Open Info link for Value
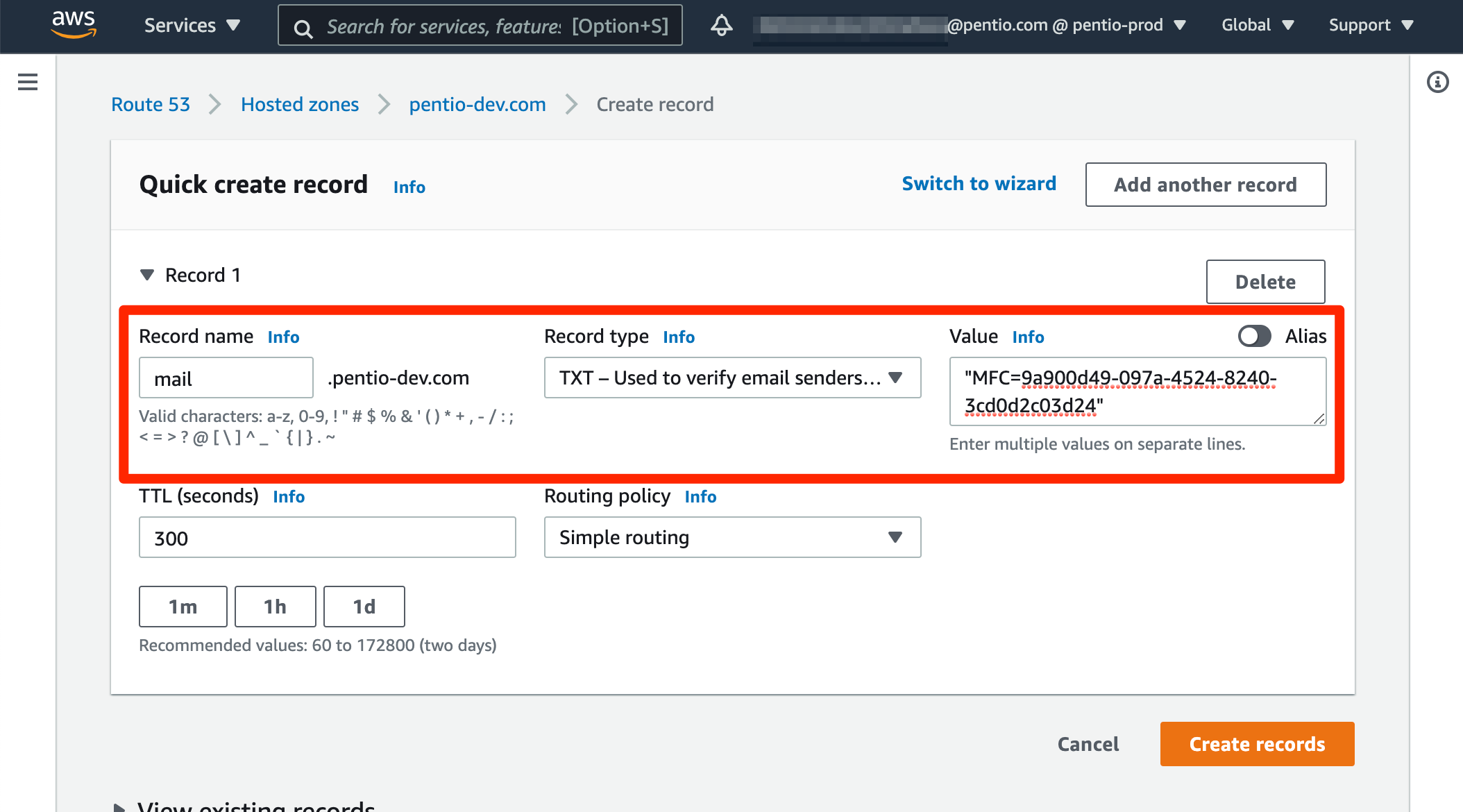The image size is (1463, 812). tap(1028, 337)
